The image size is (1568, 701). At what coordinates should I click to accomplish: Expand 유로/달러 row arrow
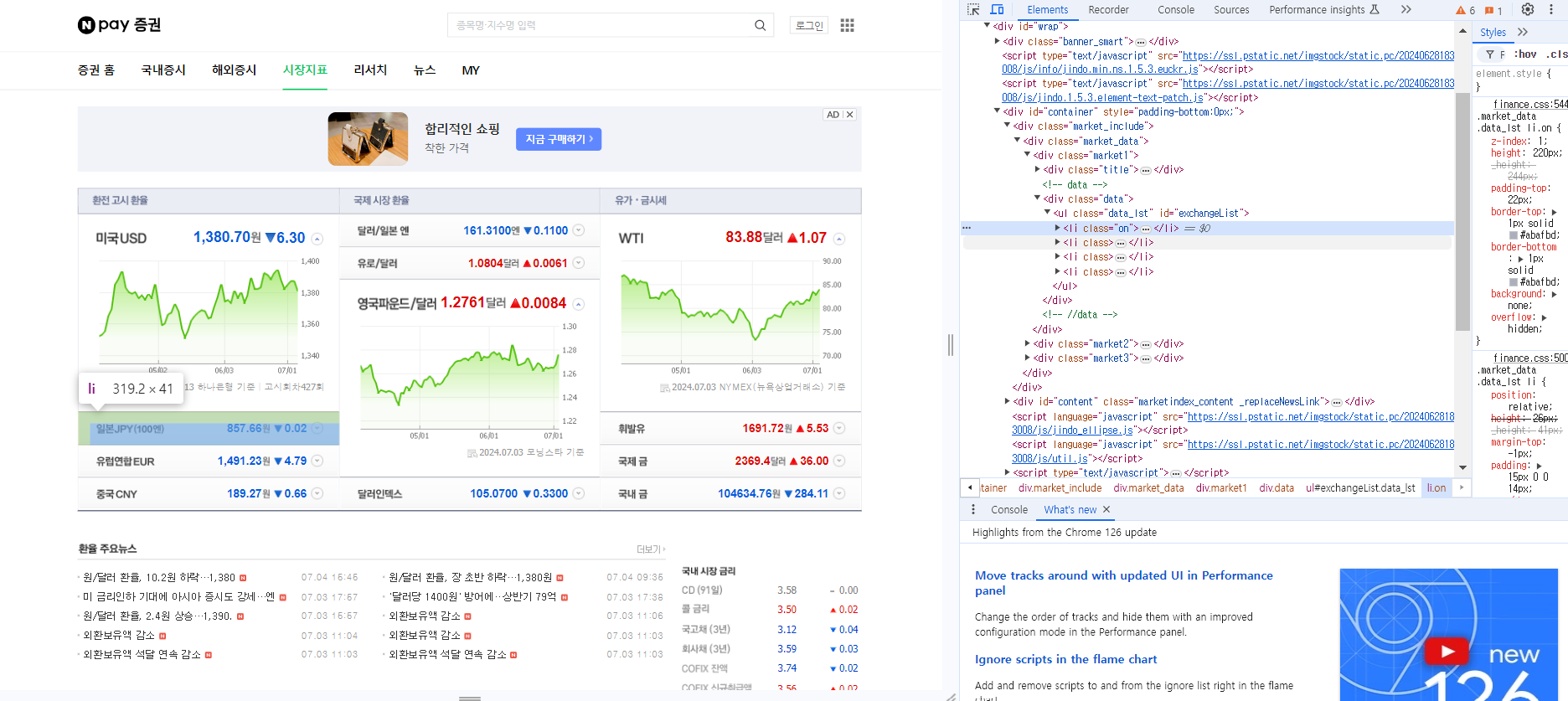(579, 263)
